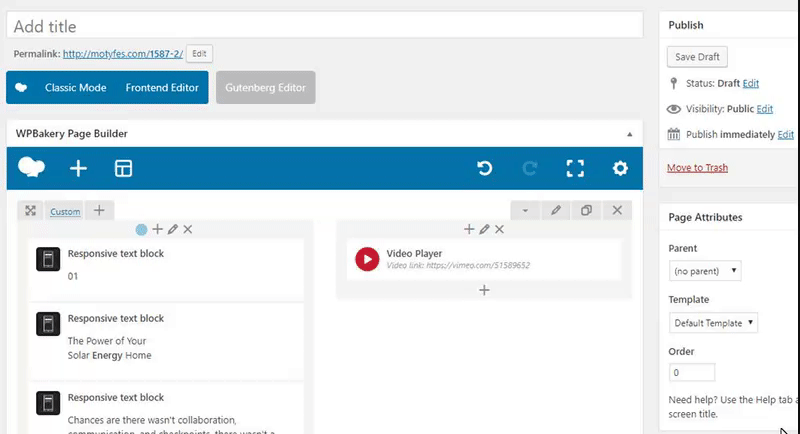Select the Video Player element title

[414, 253]
